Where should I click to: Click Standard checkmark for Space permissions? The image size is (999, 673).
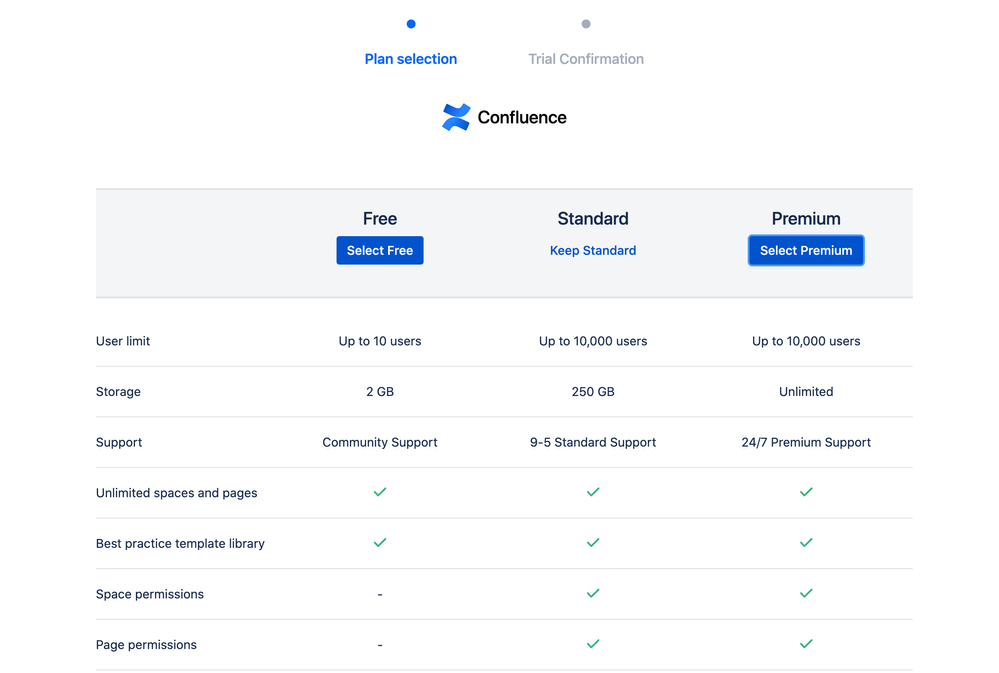tap(593, 593)
